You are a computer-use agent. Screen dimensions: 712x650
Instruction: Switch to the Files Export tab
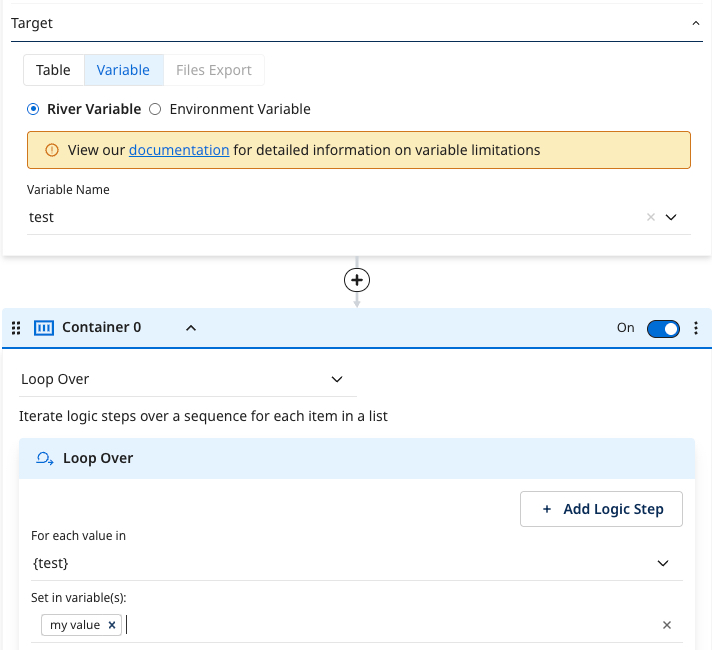213,70
